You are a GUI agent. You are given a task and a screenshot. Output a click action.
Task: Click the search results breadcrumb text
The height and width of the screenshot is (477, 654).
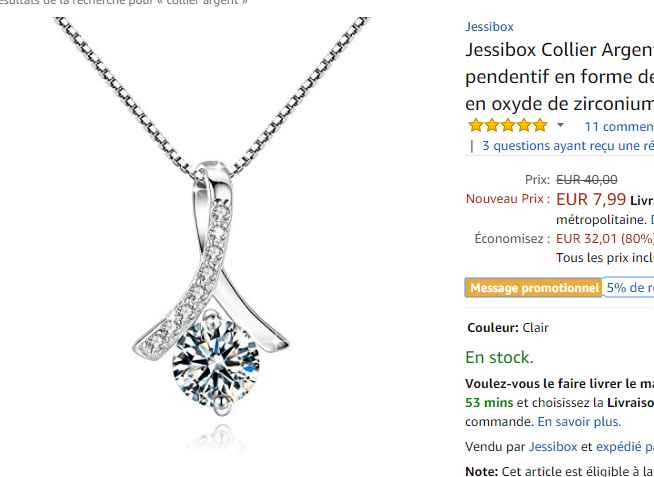[123, 3]
